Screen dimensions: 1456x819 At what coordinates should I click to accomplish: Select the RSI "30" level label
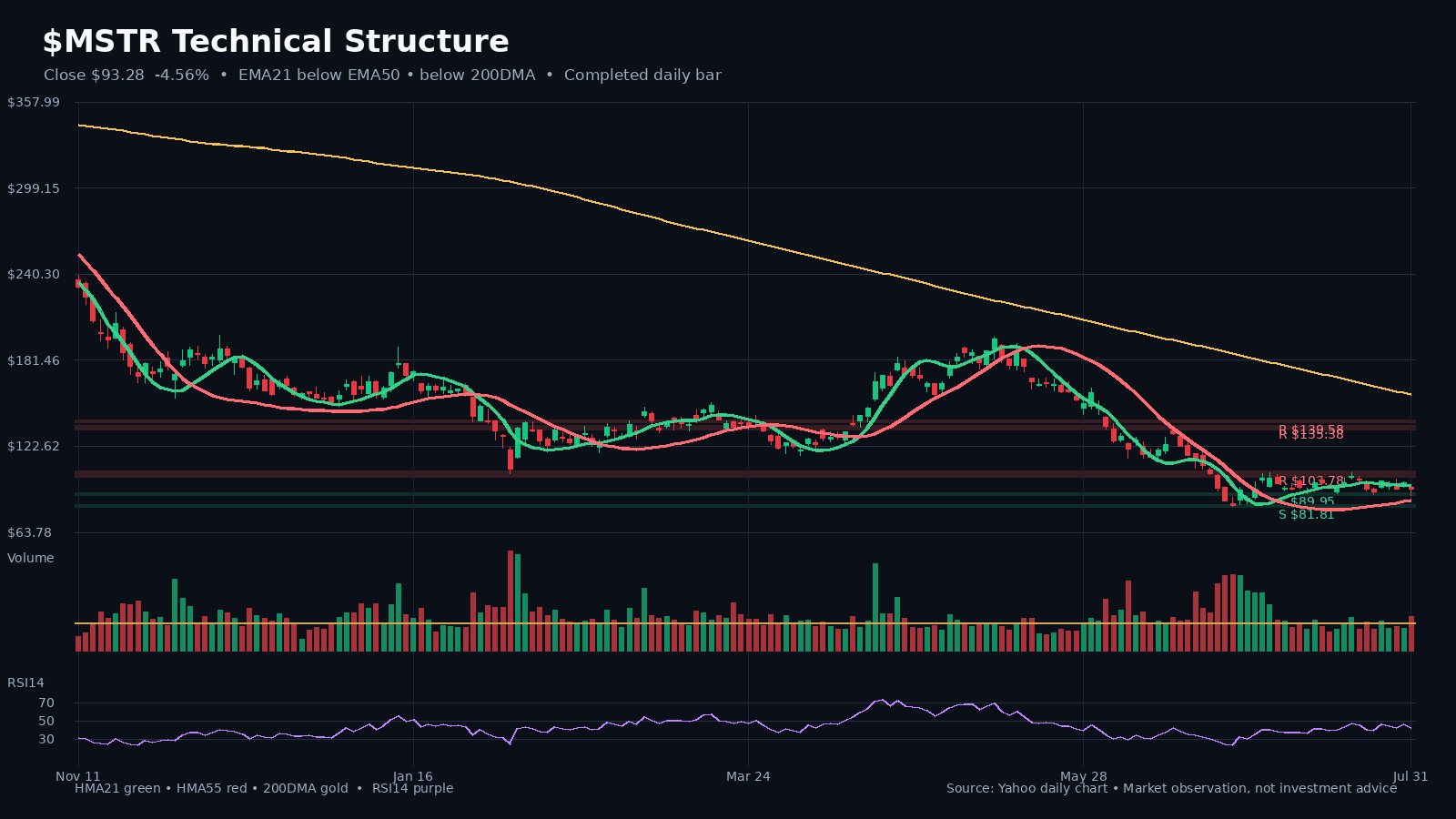pos(46,739)
